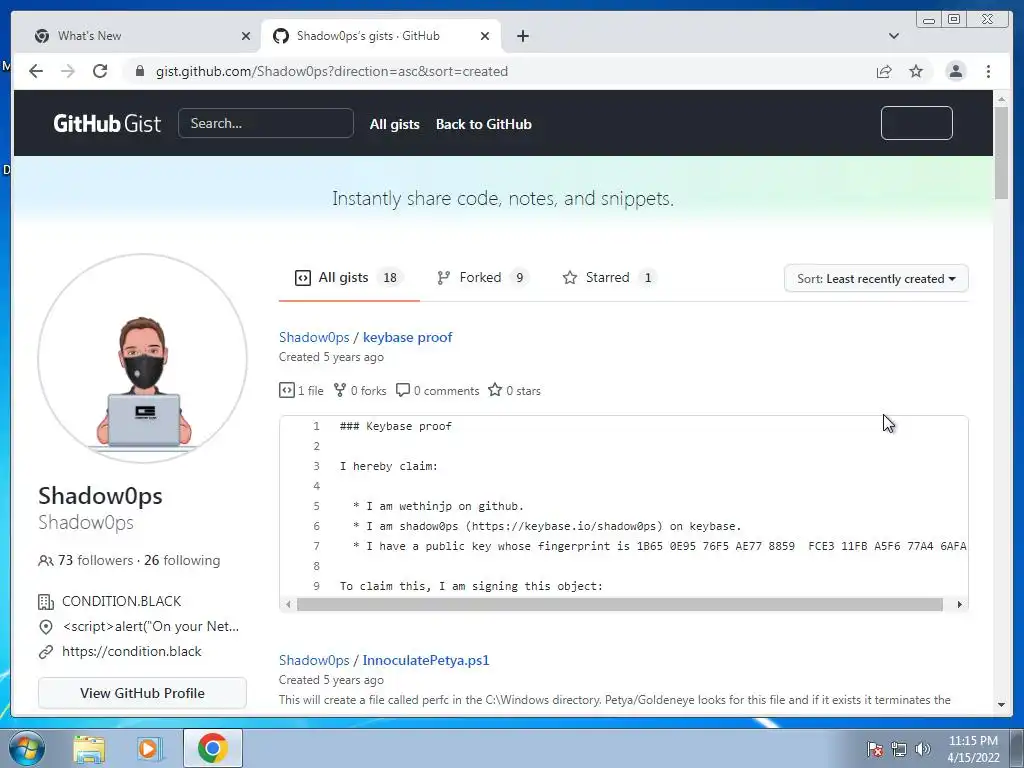Click code box horizontal scroll left arrow
Viewport: 1024px width, 768px height.
288,605
